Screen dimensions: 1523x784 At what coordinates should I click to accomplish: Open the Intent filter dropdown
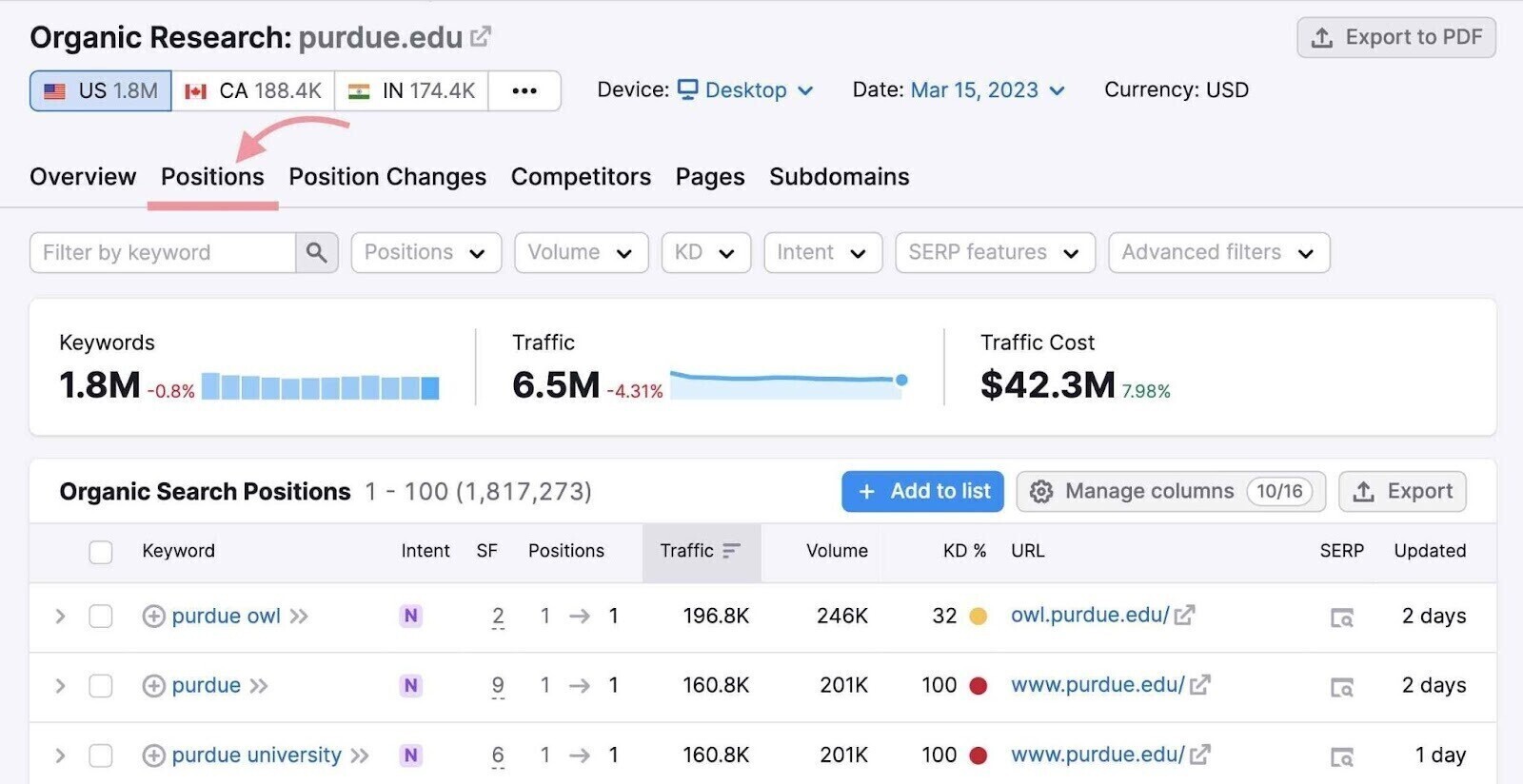click(822, 253)
